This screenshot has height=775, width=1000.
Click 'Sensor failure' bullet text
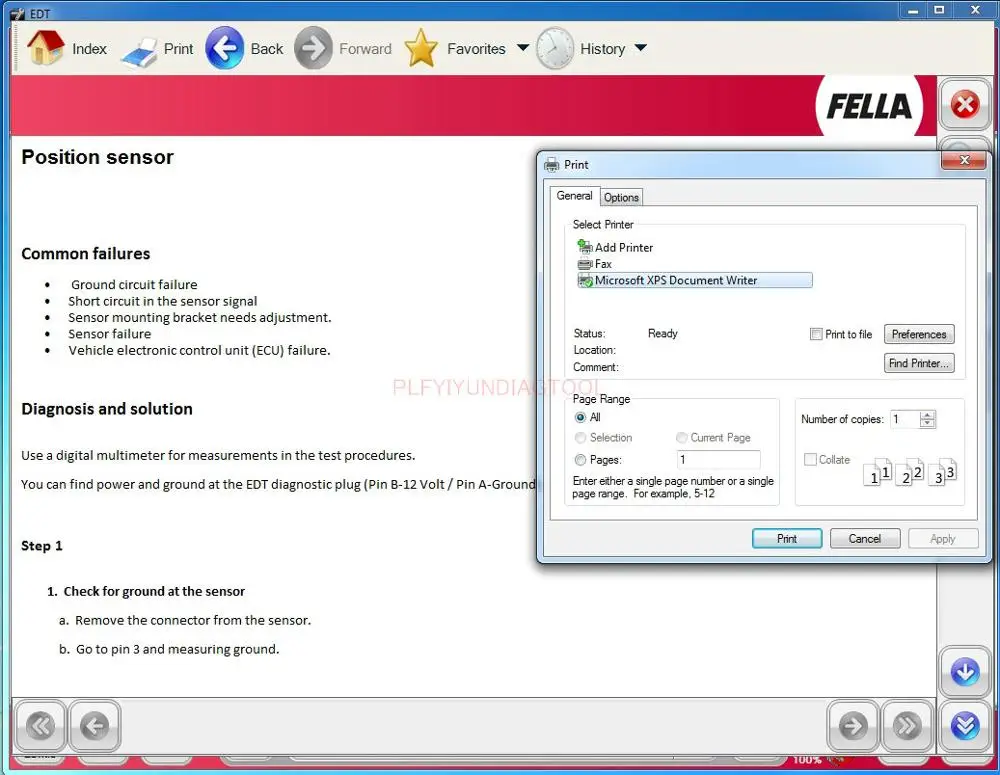[110, 334]
